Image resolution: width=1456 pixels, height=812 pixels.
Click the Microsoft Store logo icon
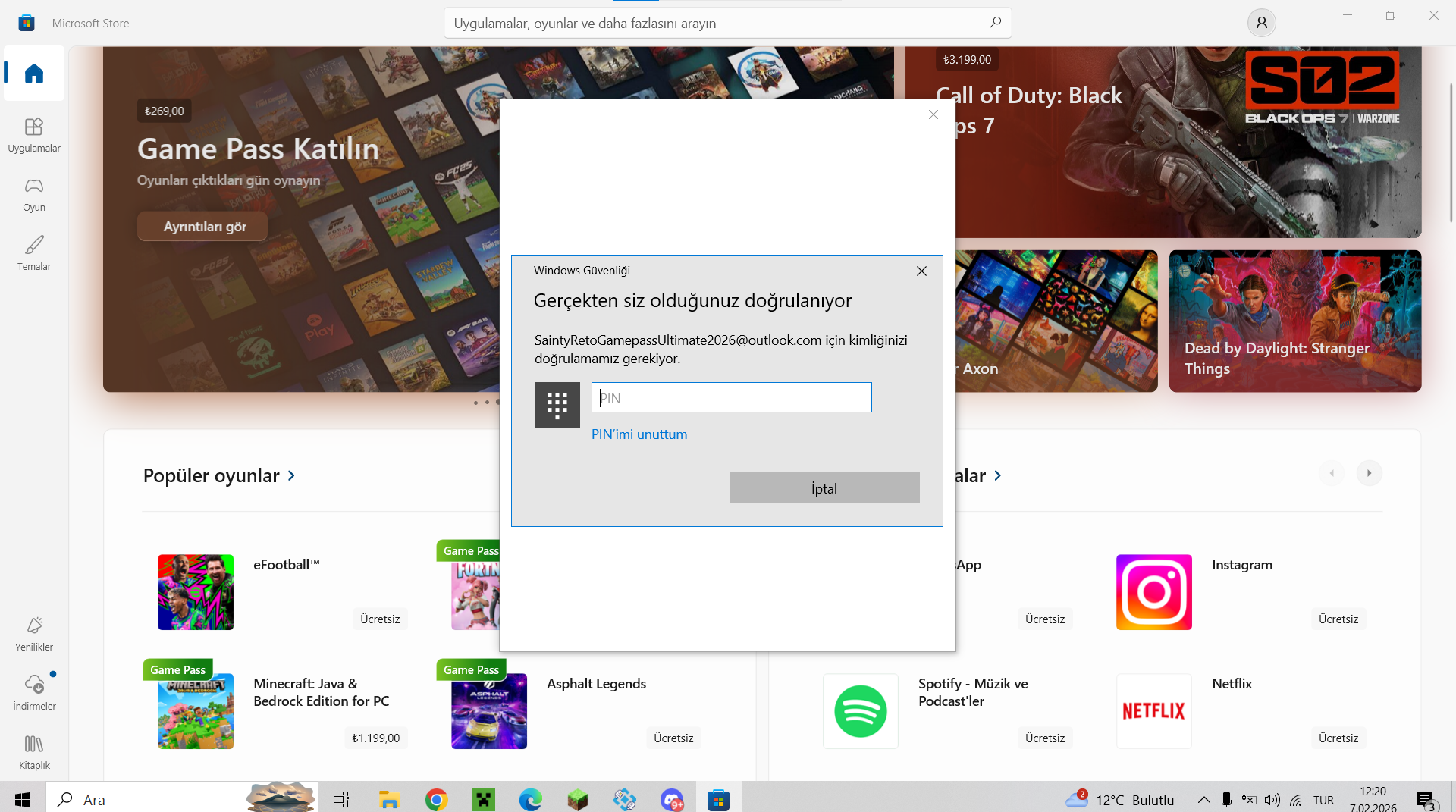click(27, 23)
